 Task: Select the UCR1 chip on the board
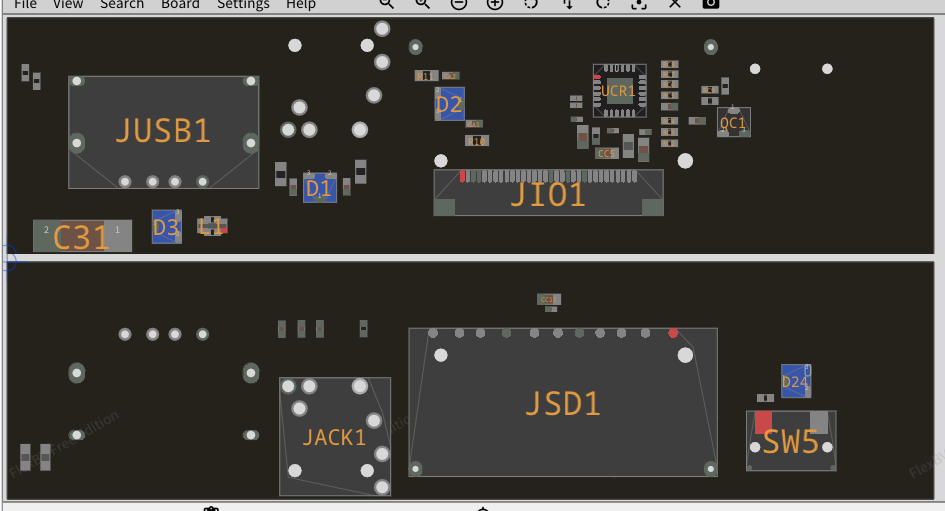coord(619,91)
